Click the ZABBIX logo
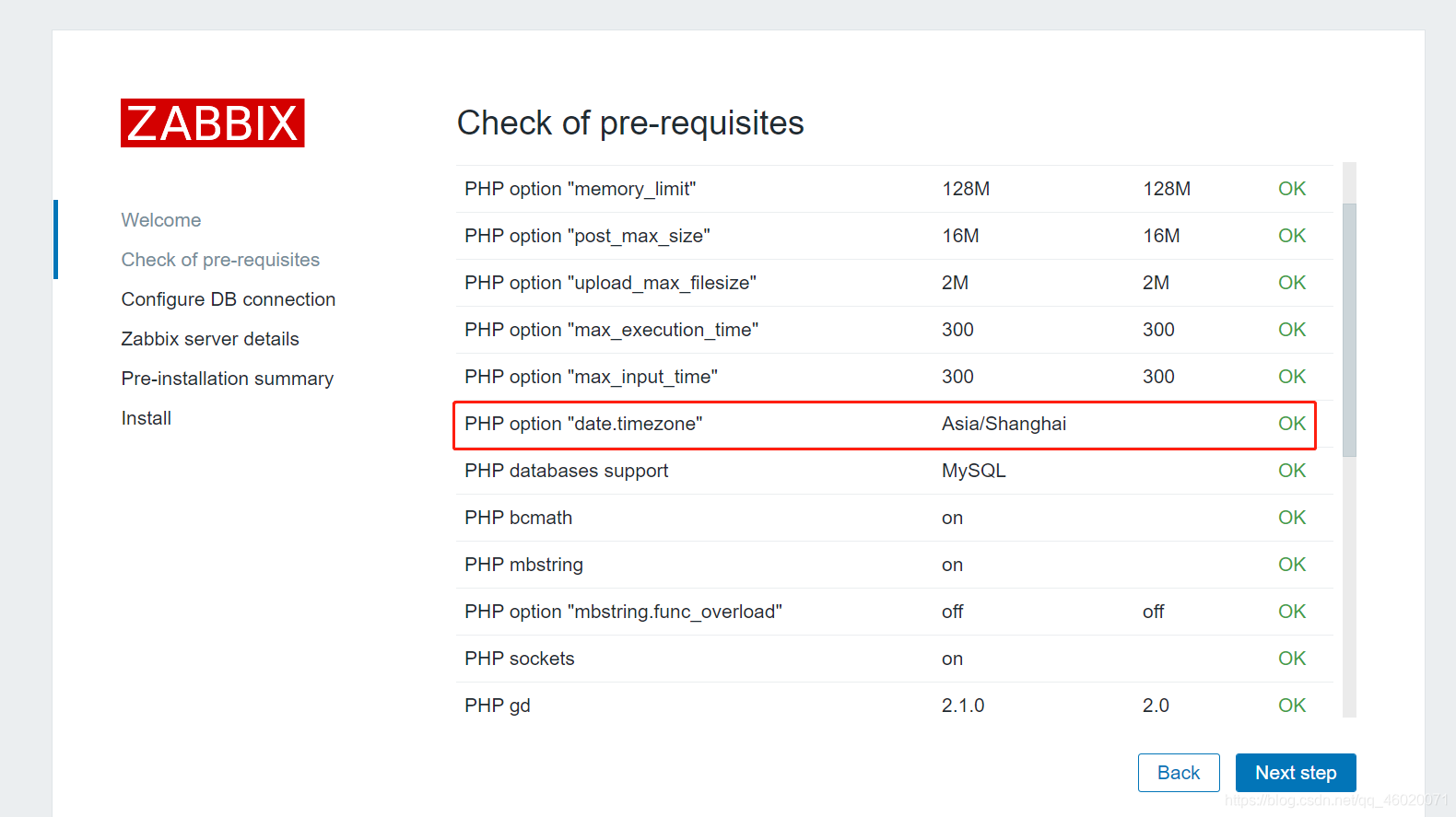Viewport: 1456px width, 817px height. [212, 123]
